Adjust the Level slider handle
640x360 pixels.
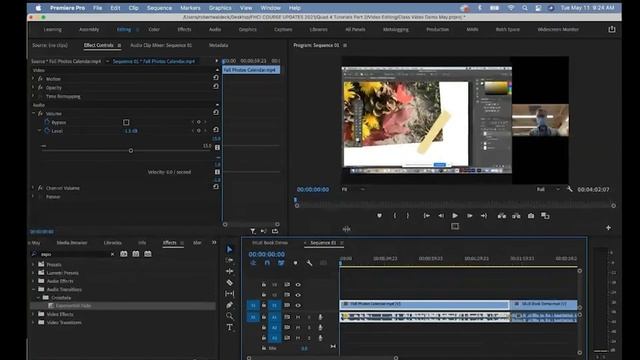point(131,151)
